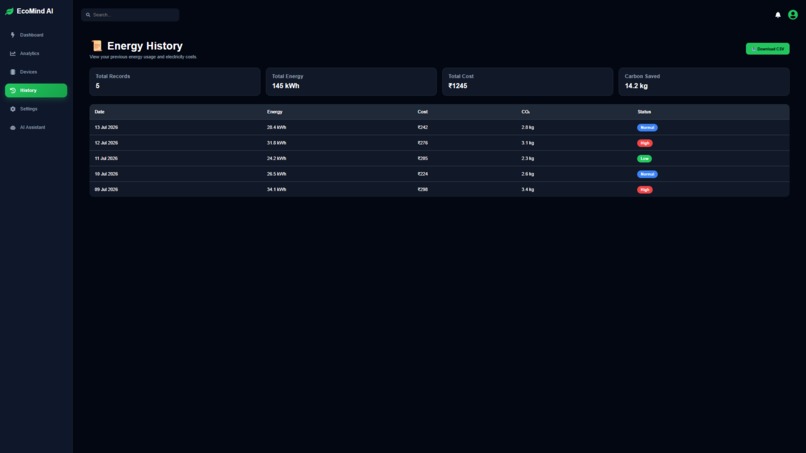
Task: Click the Low status badge
Action: [645, 158]
